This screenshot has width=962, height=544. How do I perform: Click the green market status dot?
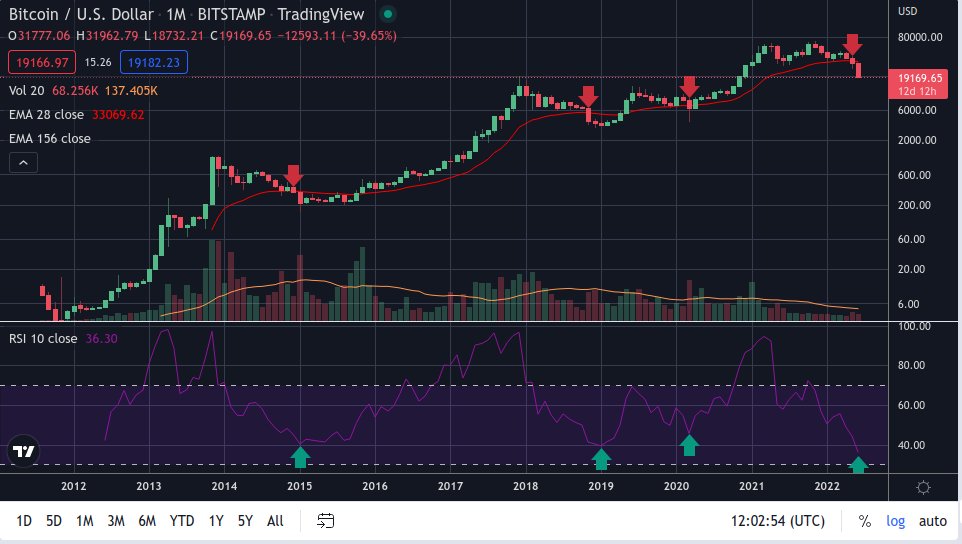point(388,13)
